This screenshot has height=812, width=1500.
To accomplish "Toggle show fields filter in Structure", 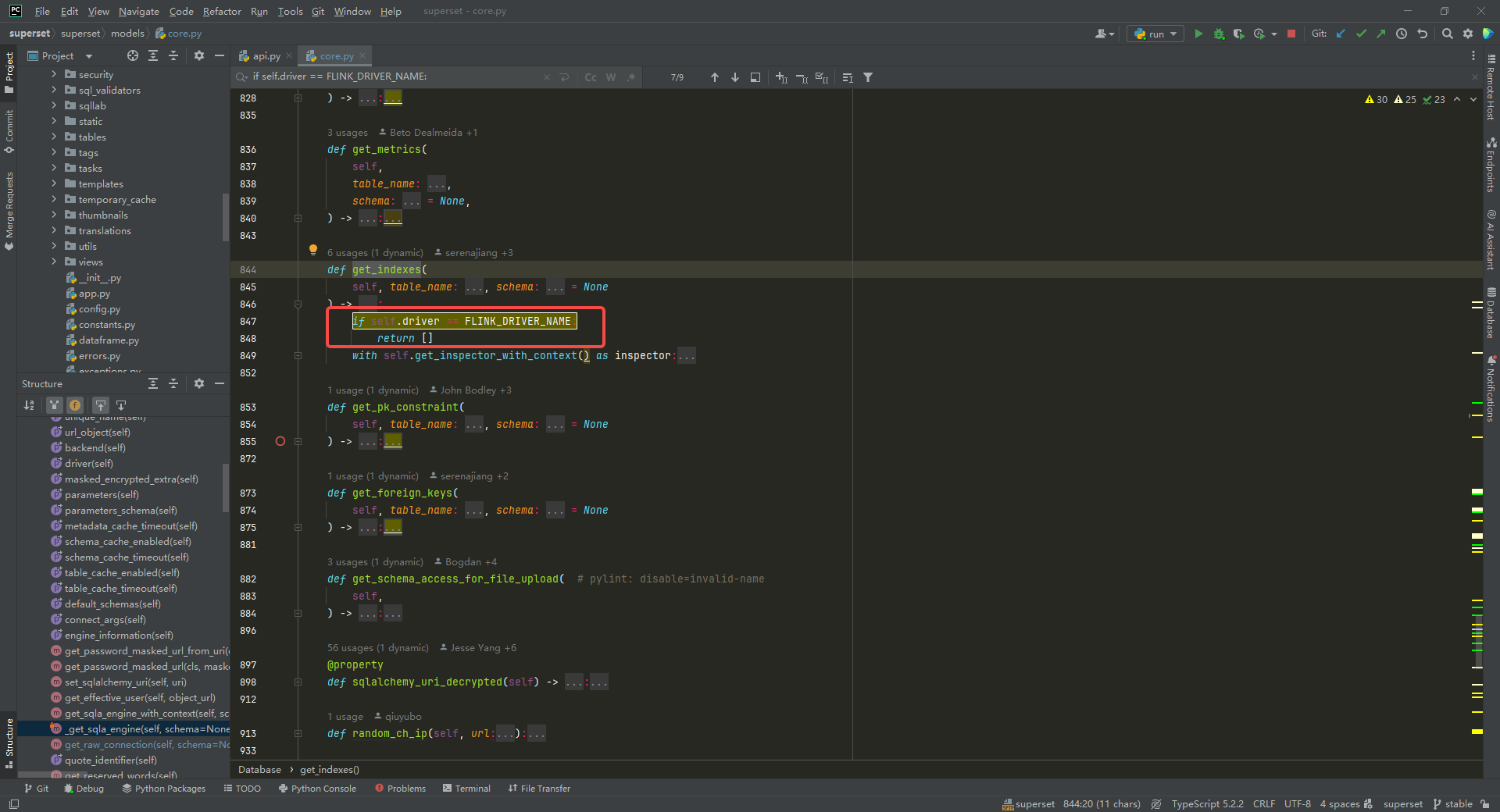I will [x=75, y=404].
